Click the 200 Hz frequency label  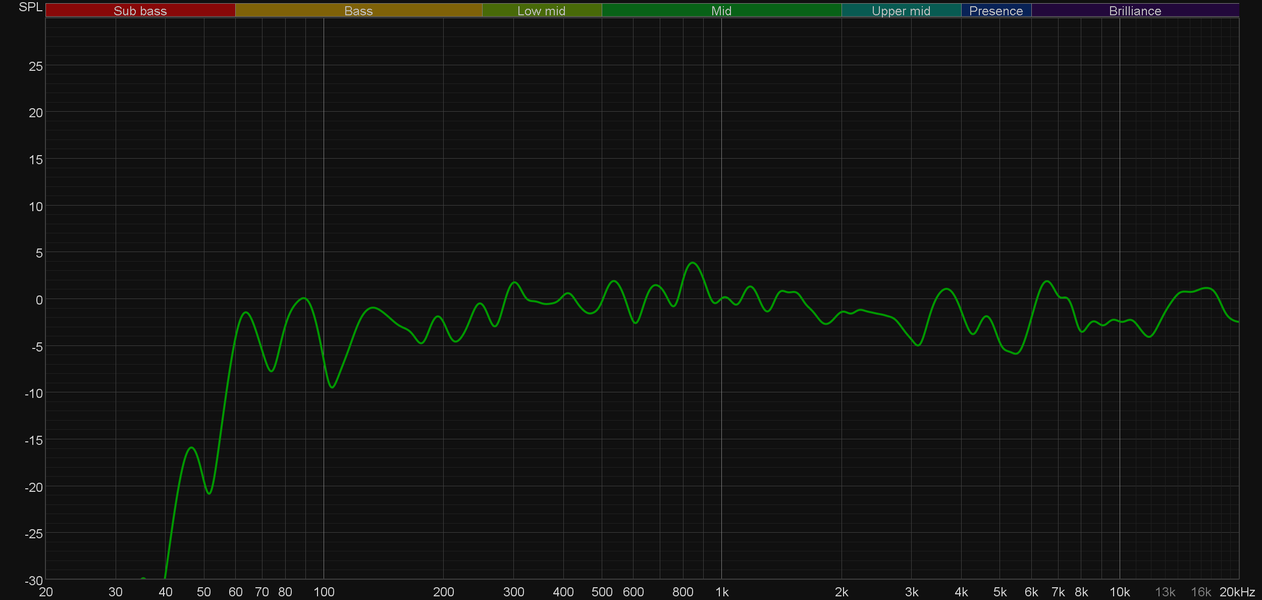[443, 592]
